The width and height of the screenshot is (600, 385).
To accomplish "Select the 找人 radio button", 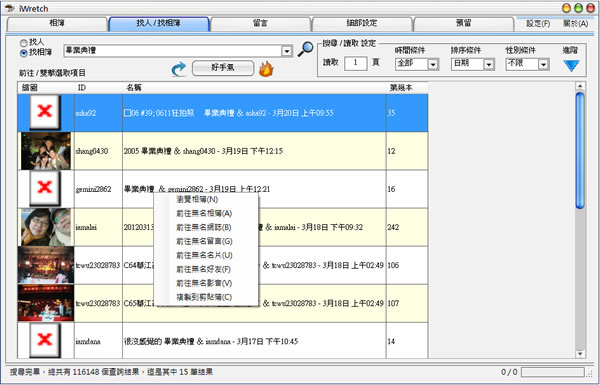I will point(24,43).
